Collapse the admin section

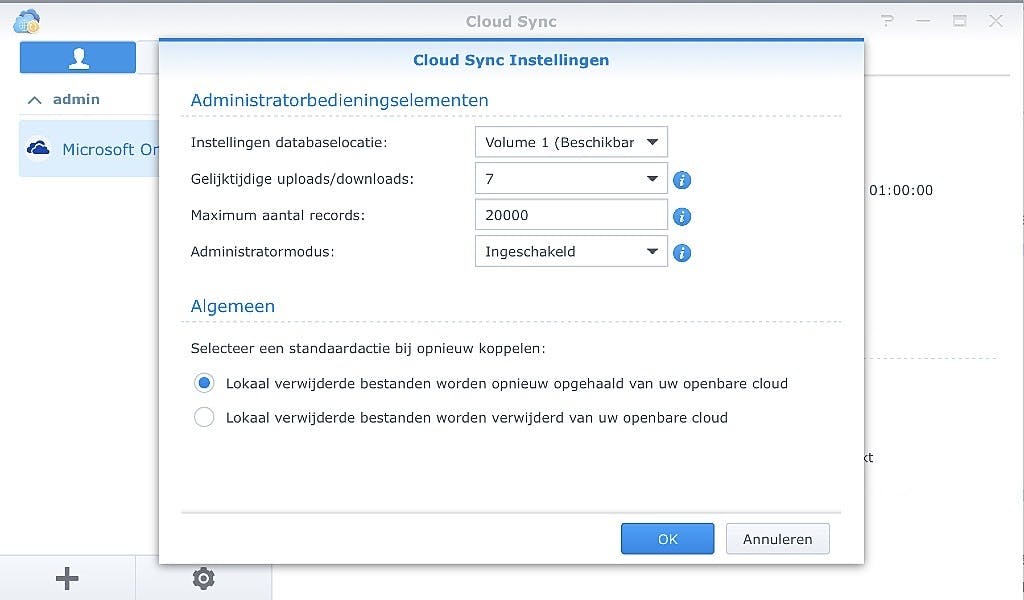(x=36, y=99)
